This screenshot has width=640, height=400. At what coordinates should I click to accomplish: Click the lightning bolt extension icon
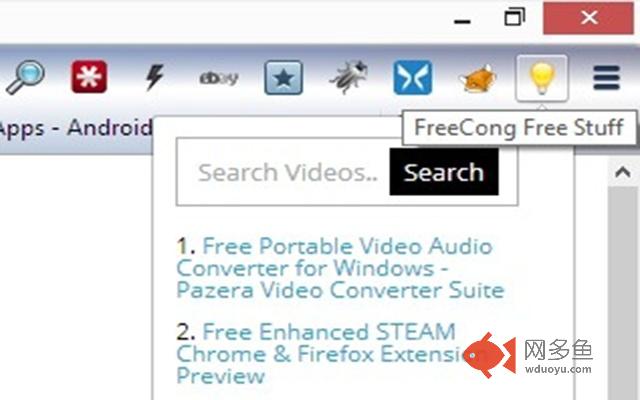154,77
